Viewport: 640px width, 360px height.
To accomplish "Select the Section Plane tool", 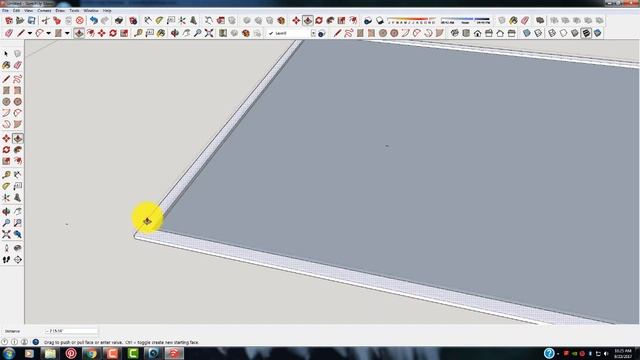I will point(18,259).
